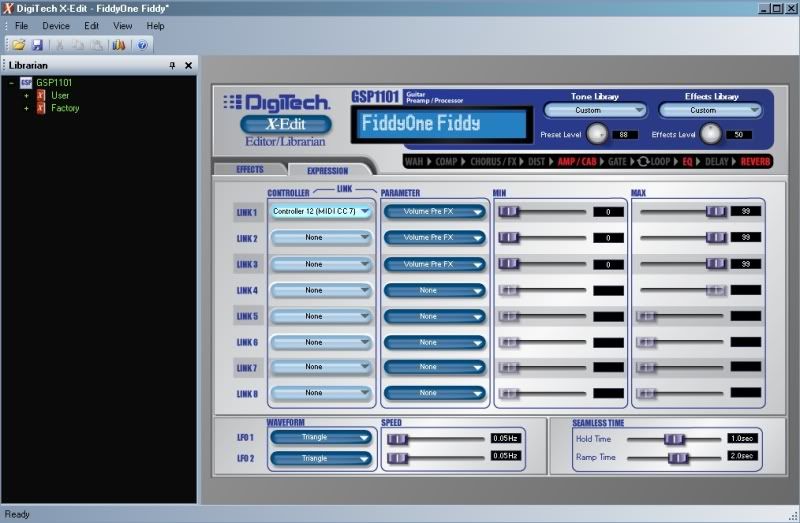Expand the Factory presets node
Screen dimensions: 800x523
pos(27,108)
